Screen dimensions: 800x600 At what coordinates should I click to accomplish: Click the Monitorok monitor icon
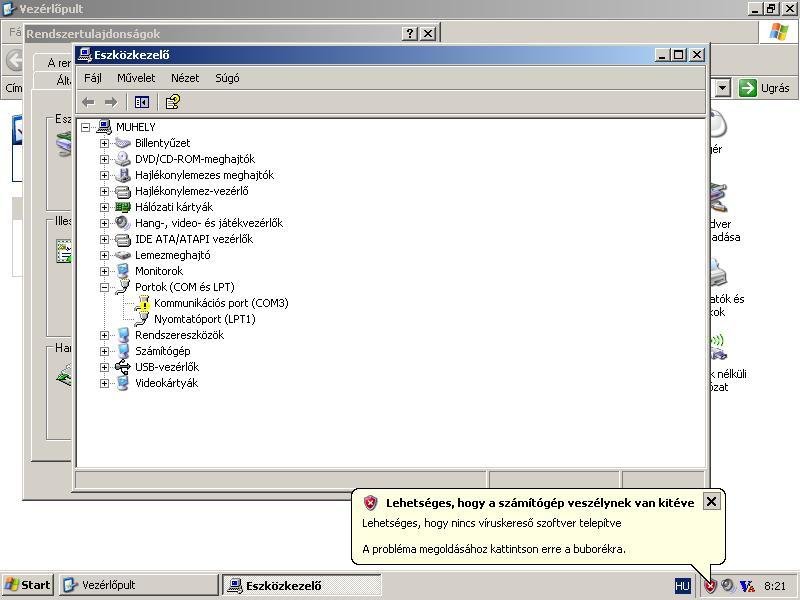coord(122,270)
